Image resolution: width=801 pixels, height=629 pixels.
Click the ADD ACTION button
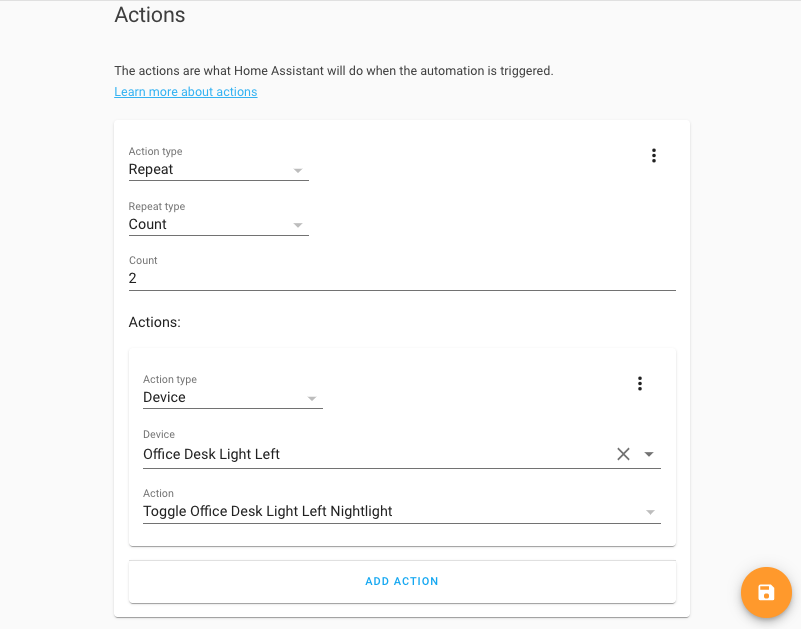tap(402, 581)
